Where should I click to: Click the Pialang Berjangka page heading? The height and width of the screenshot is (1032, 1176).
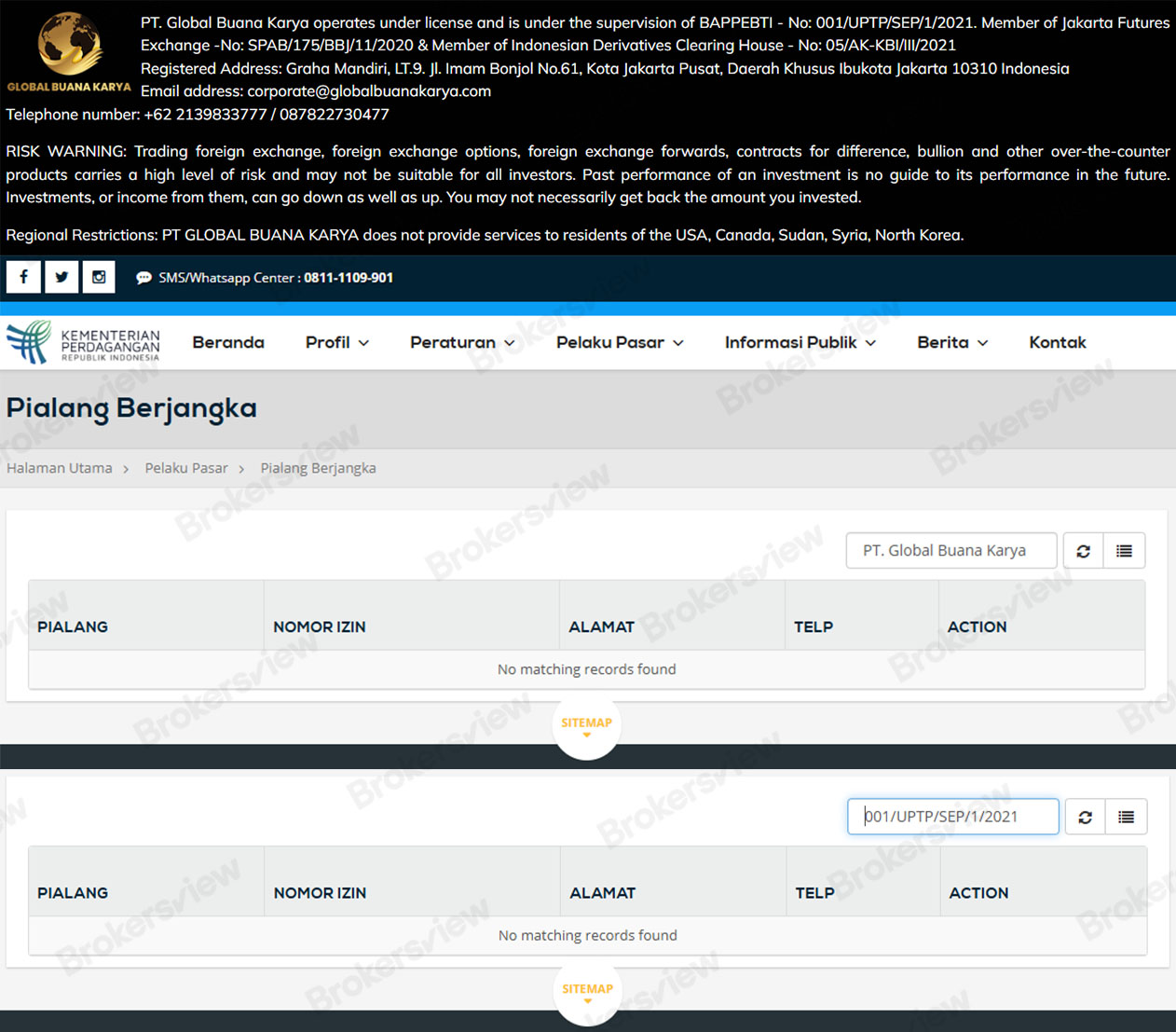tap(131, 408)
